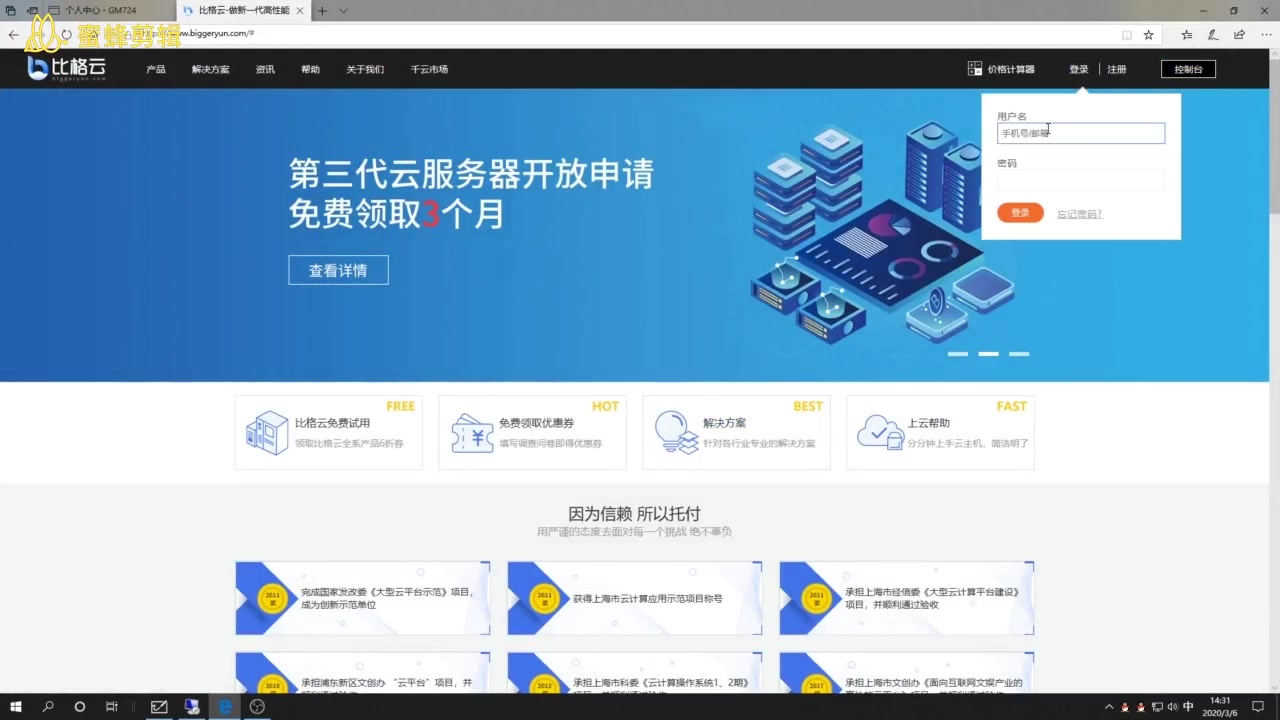Open the 免费领取优惠券 card title
Viewport: 1280px width, 720px height.
536,423
